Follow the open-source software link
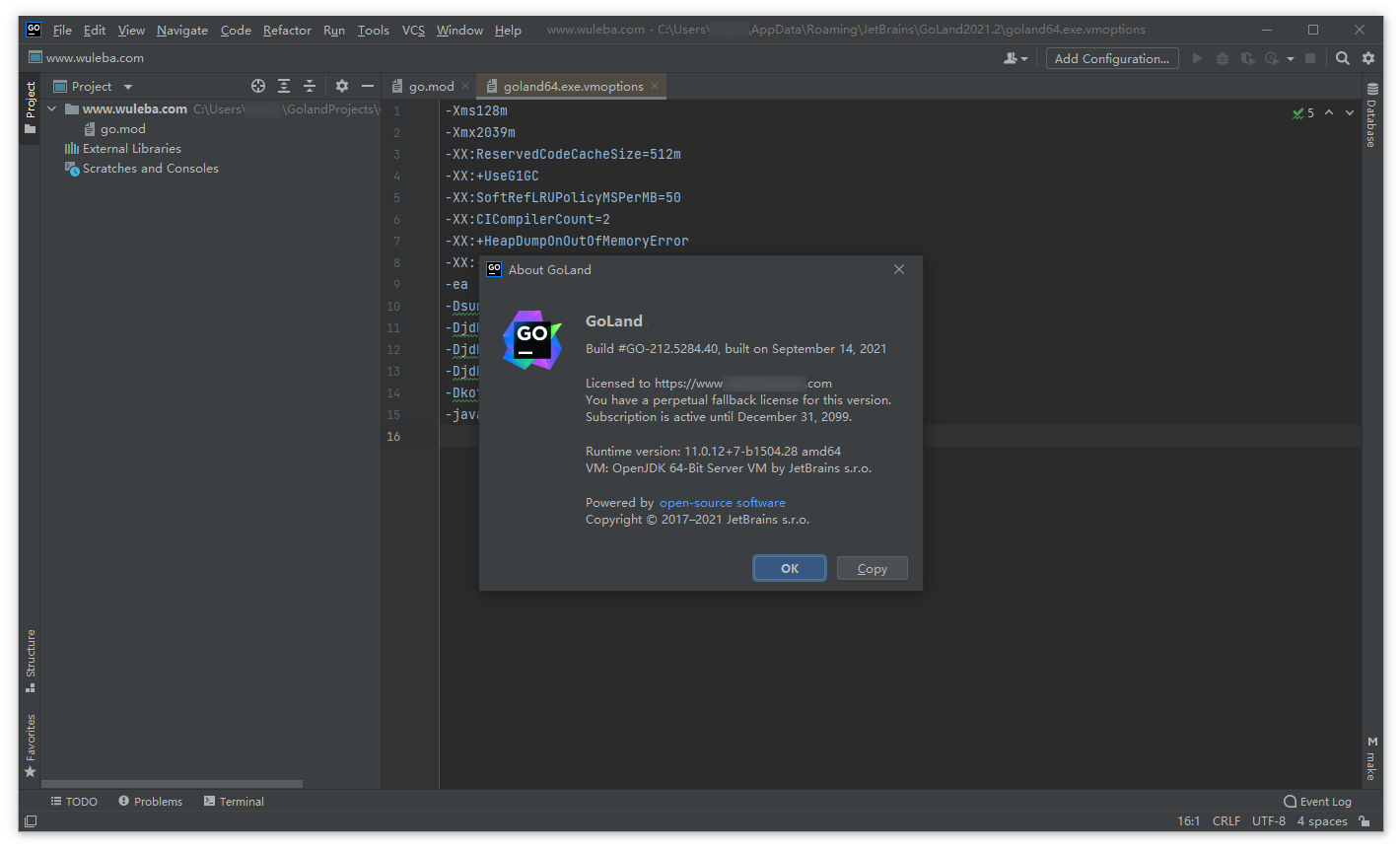The height and width of the screenshot is (851, 1400). (x=723, y=503)
